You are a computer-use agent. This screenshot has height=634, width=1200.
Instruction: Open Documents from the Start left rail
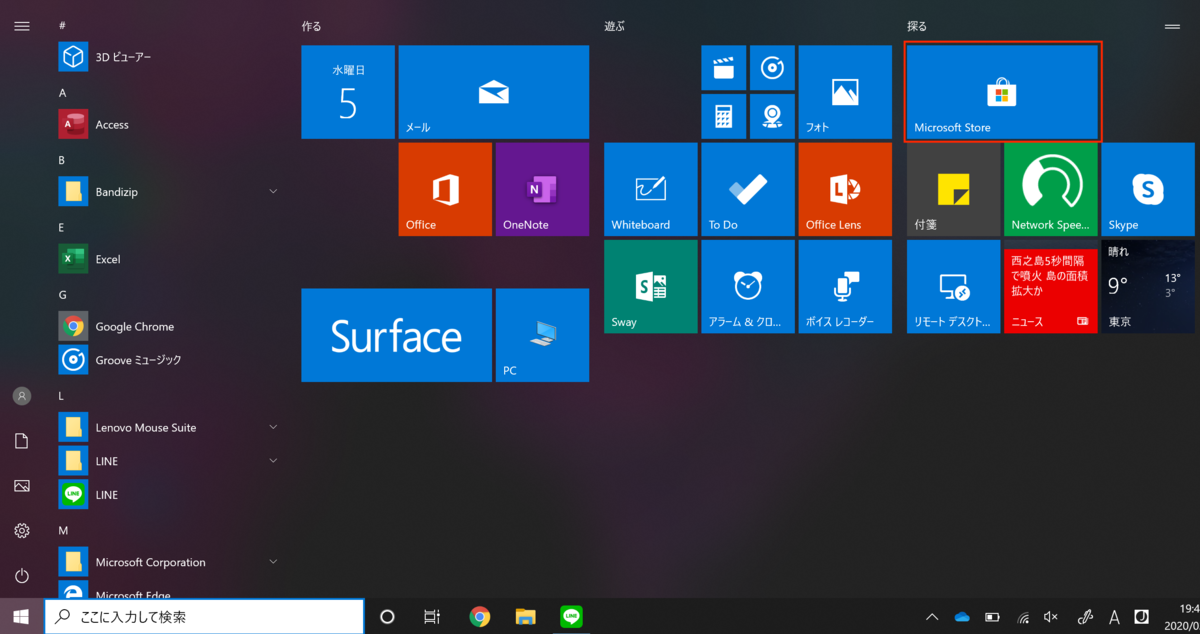(x=22, y=441)
